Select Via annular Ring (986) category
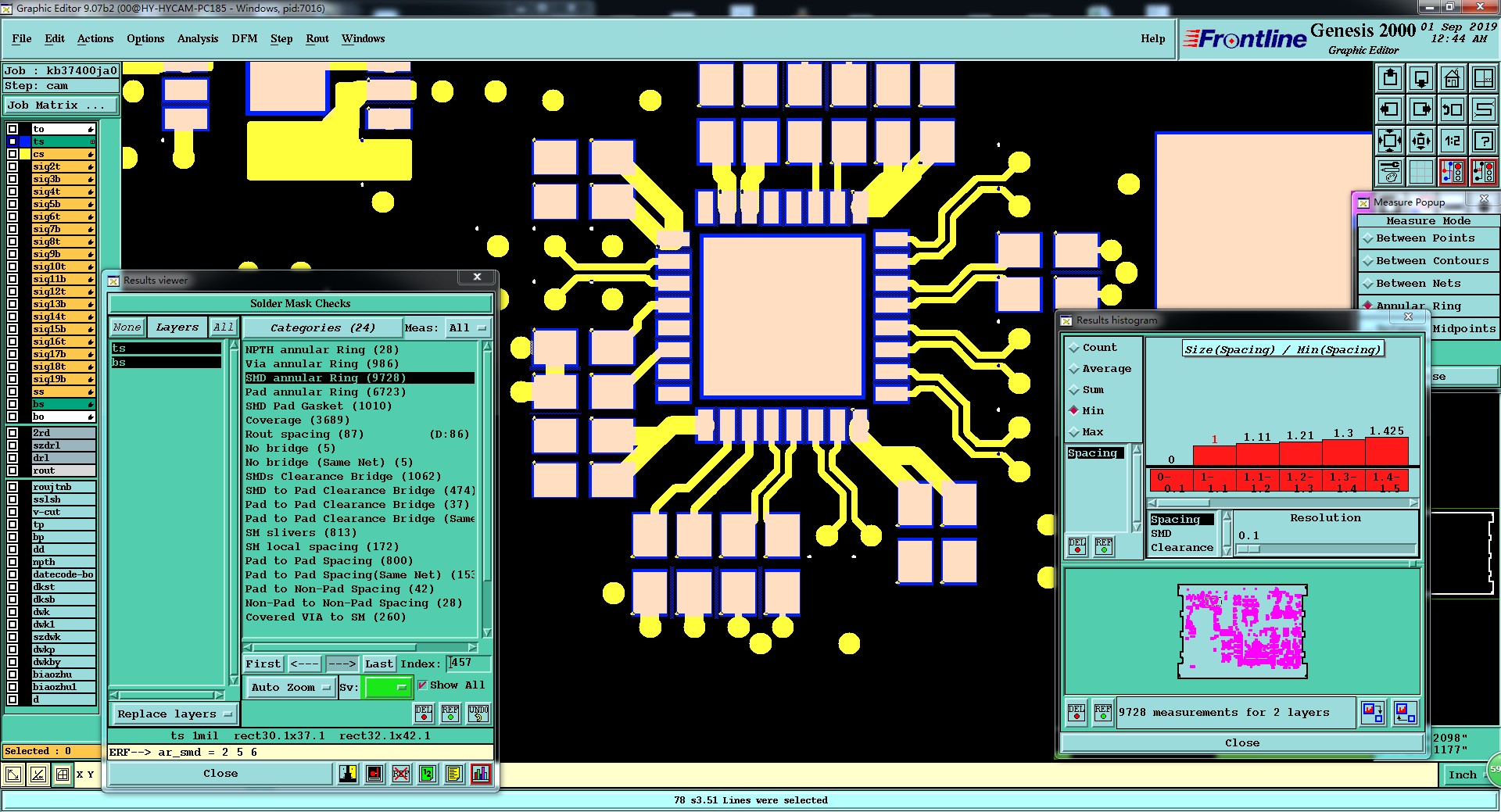 (360, 364)
